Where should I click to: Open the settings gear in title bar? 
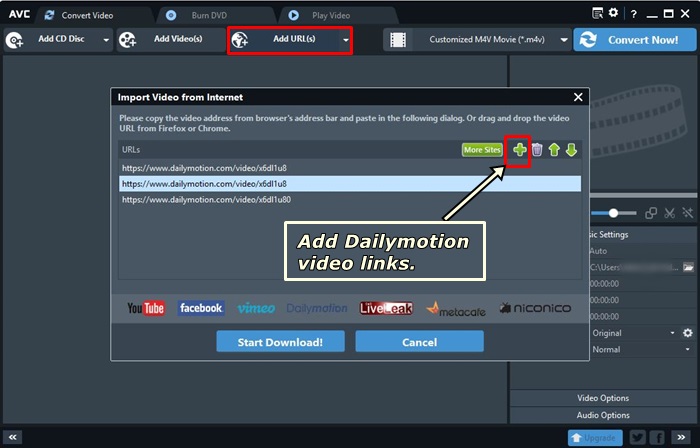613,13
